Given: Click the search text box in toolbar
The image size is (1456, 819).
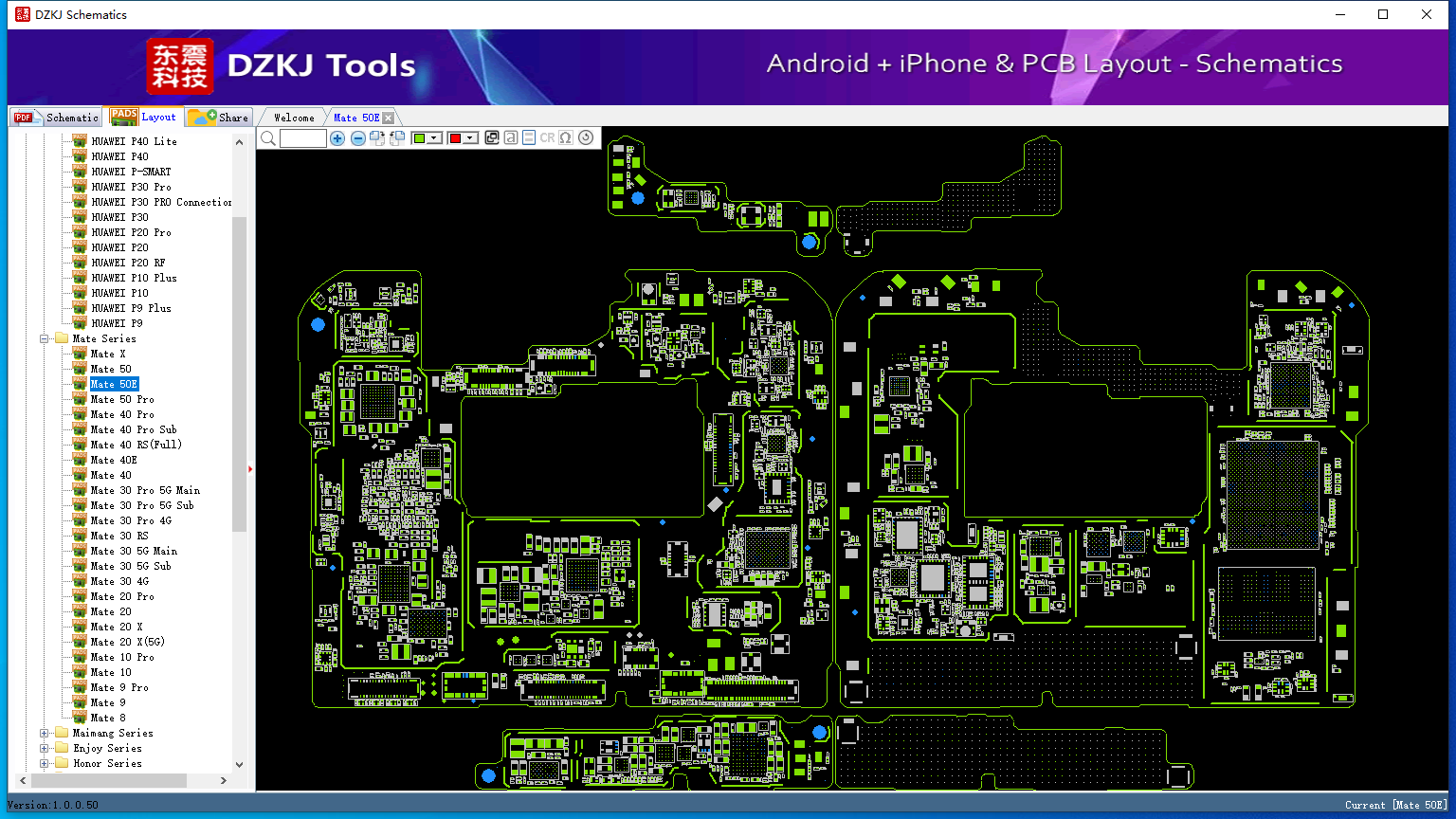Looking at the screenshot, I should coord(303,138).
